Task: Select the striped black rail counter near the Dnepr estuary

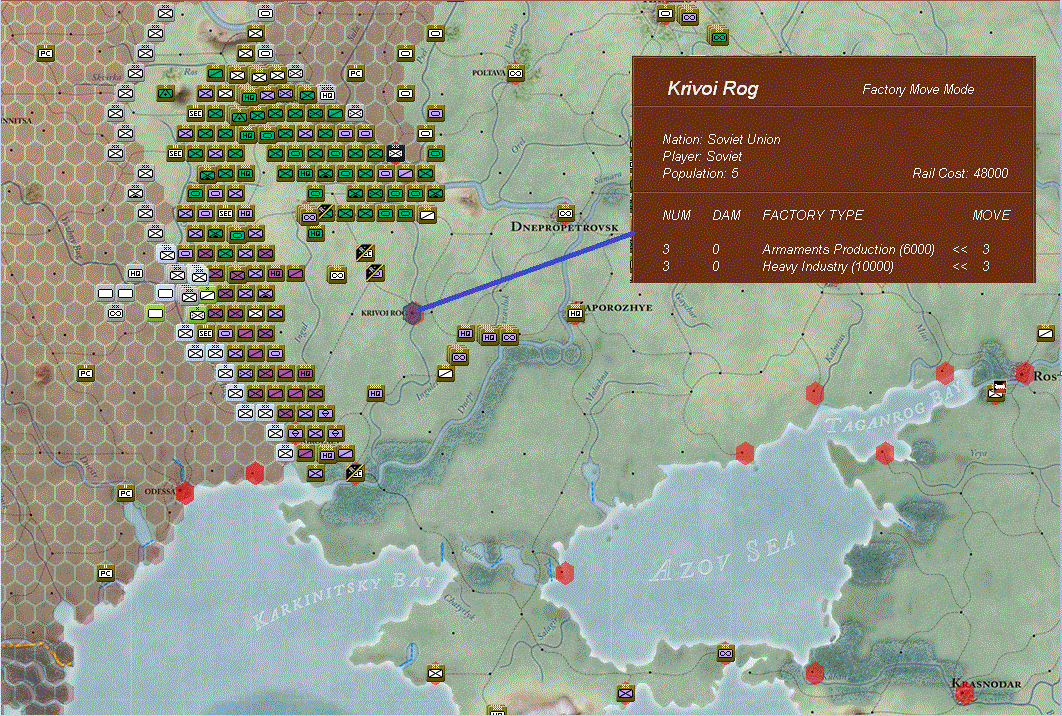Action: click(354, 472)
